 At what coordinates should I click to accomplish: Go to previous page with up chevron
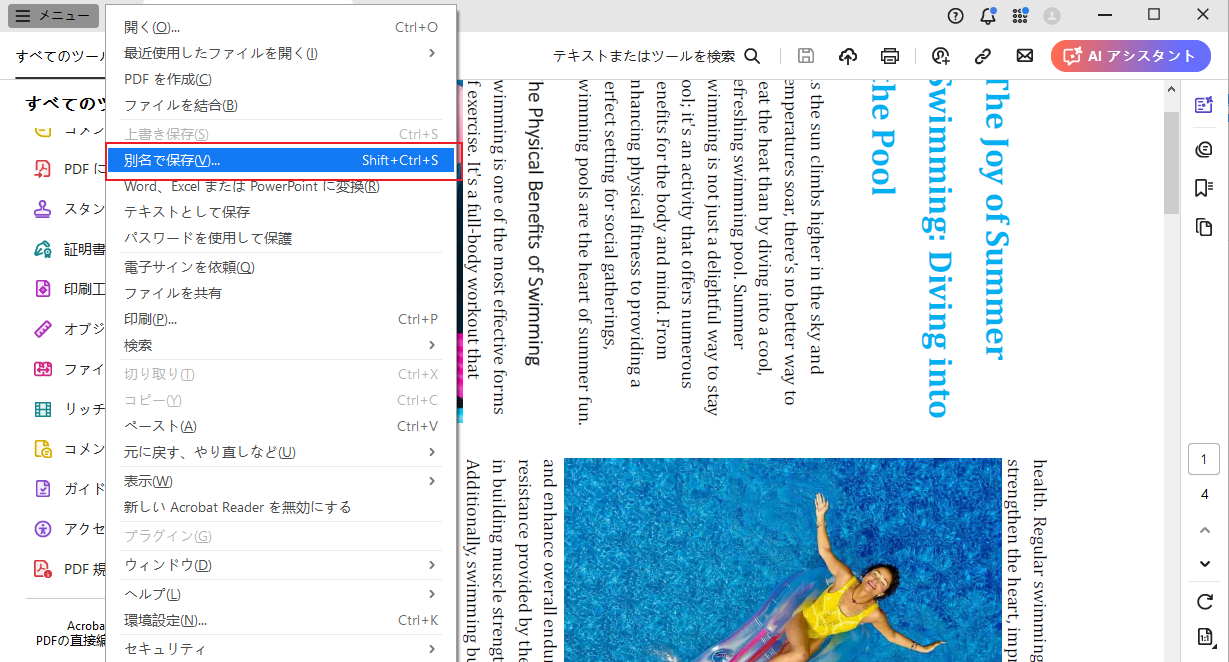click(1204, 529)
